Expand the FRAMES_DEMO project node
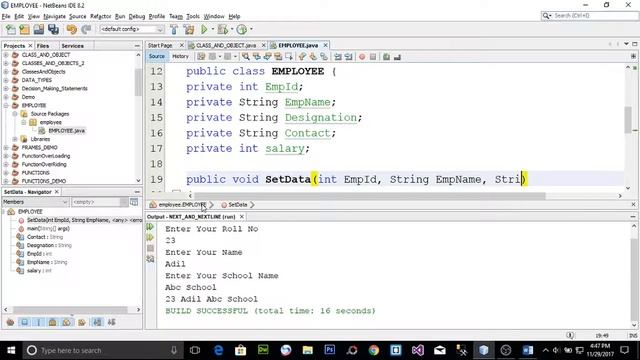This screenshot has width=640, height=360. (6, 147)
